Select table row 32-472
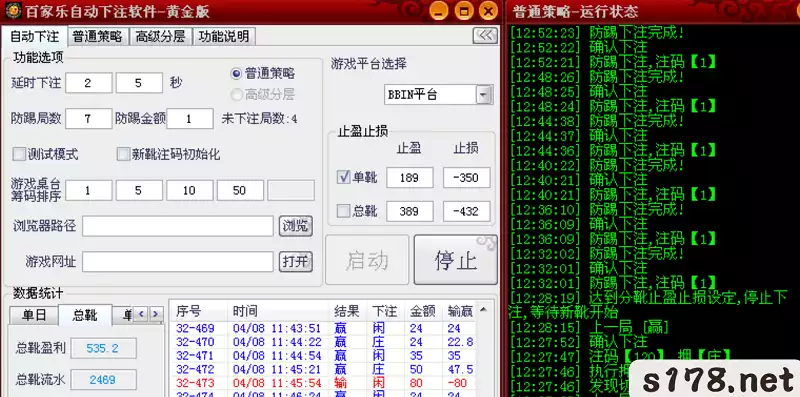 click(x=323, y=369)
